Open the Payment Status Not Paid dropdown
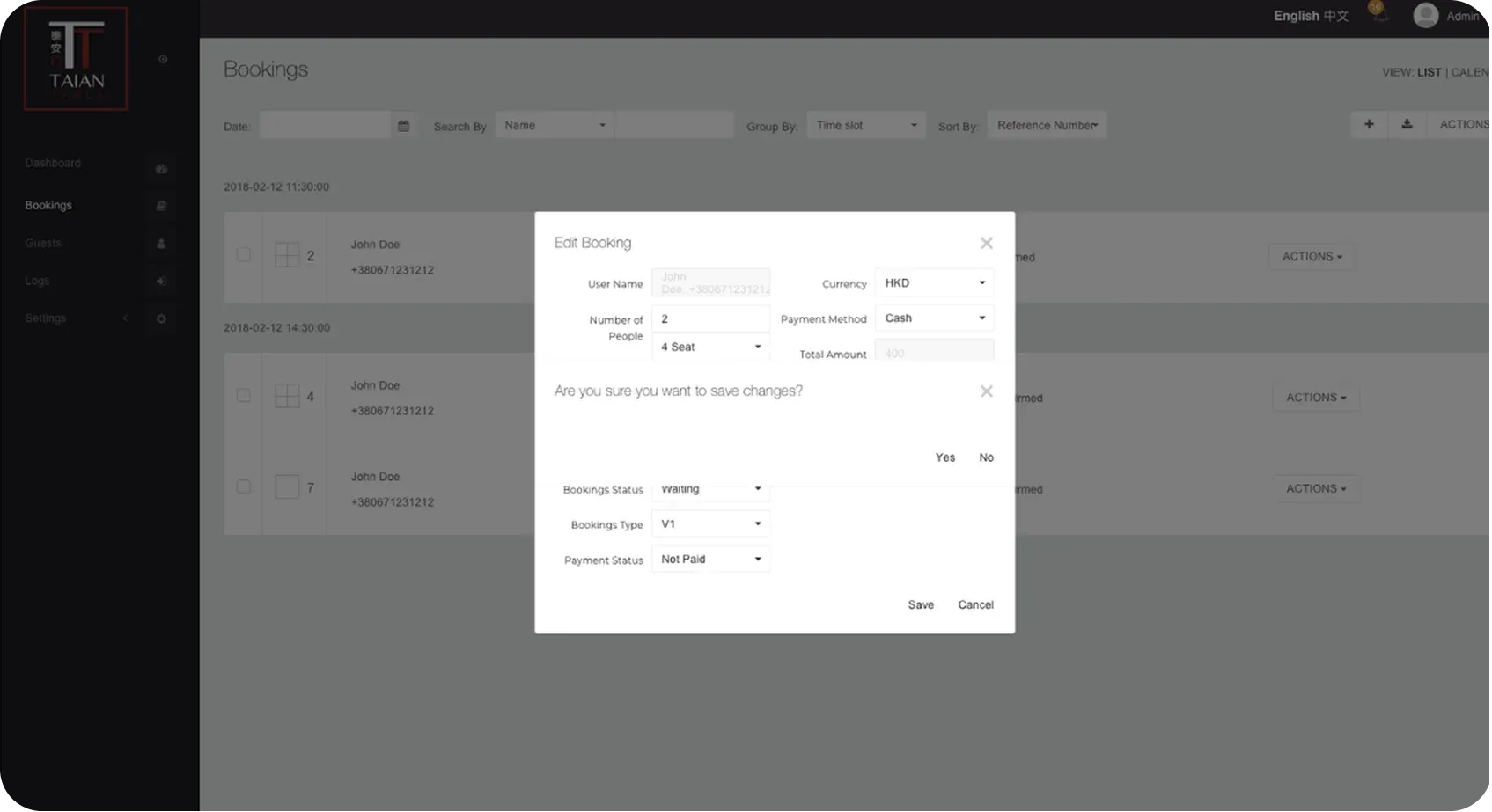The image size is (1492, 812). coord(710,560)
